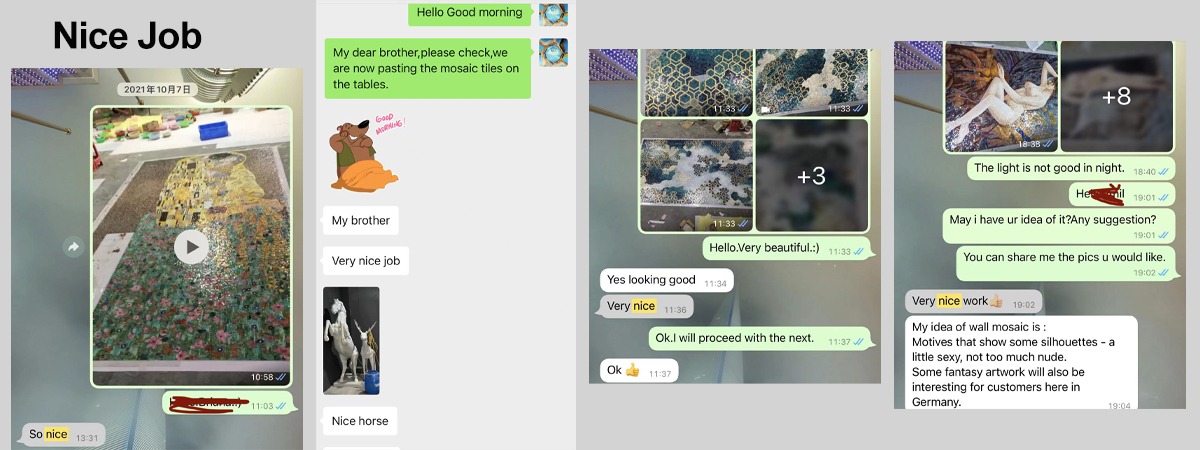Tap the 'Nice horse' message bubble
This screenshot has width=1200, height=450.
[360, 421]
